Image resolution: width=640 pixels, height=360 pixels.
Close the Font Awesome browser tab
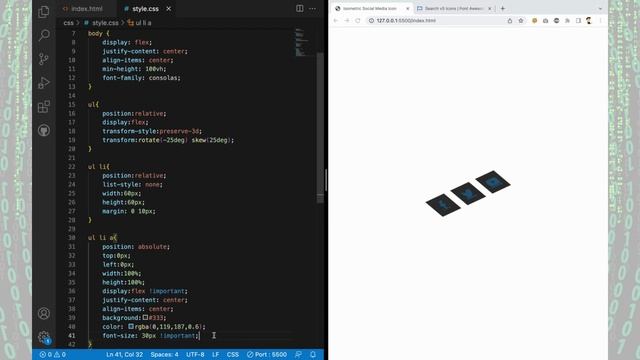click(x=490, y=8)
